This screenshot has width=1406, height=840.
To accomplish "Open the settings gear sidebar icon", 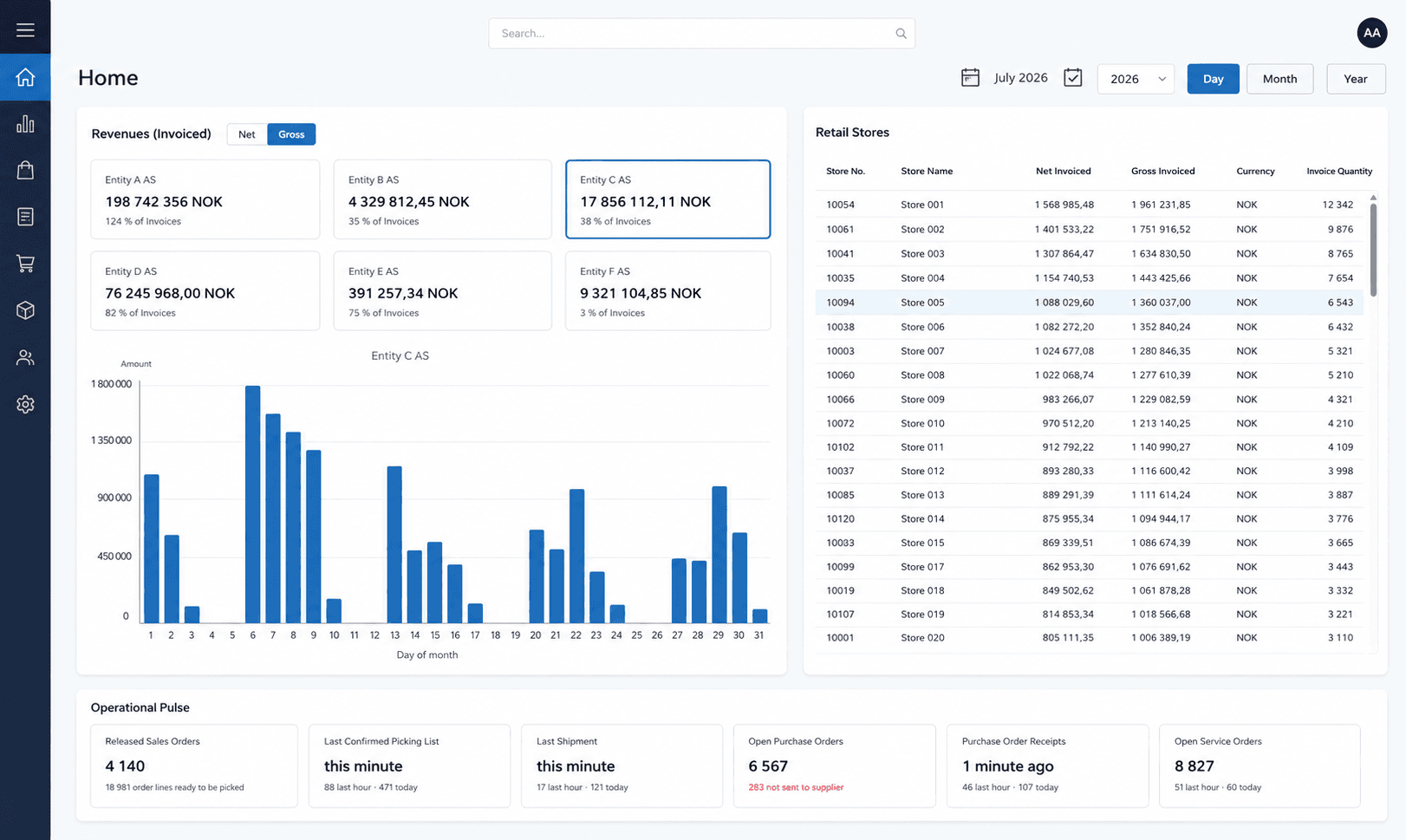I will (25, 404).
